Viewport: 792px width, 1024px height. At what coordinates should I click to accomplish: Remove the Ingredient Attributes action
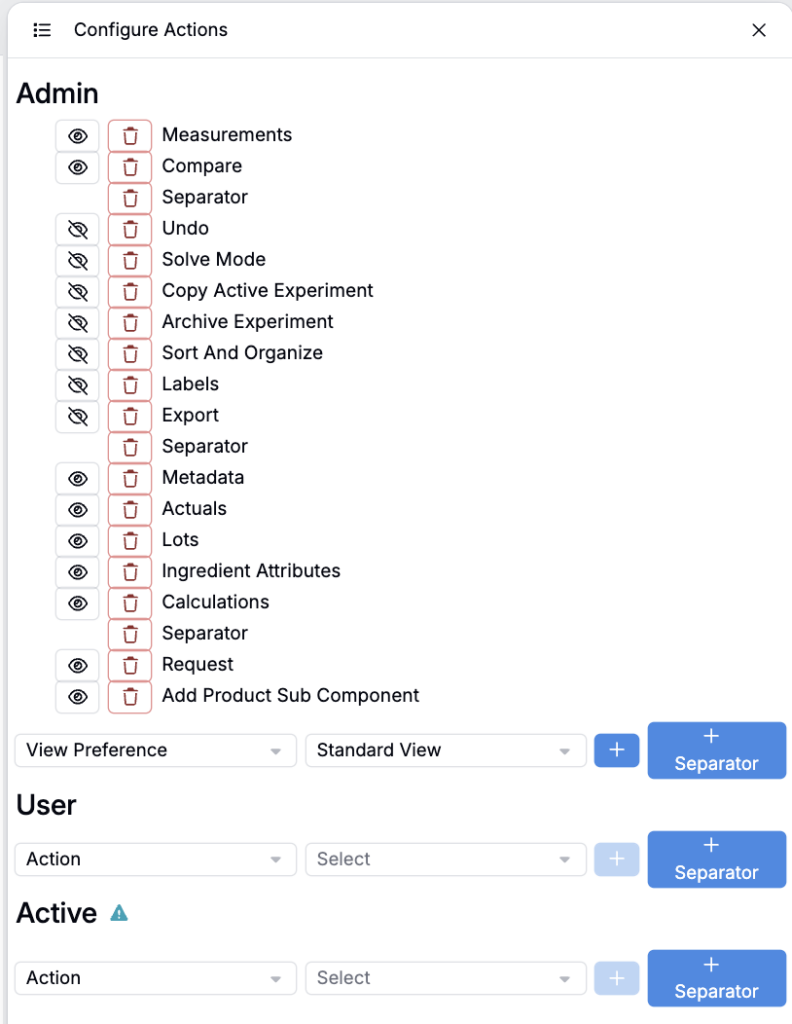[130, 572]
